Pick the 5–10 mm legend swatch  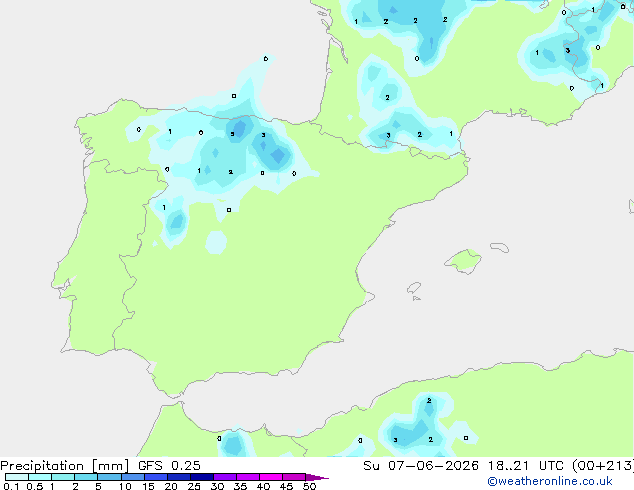(x=109, y=477)
